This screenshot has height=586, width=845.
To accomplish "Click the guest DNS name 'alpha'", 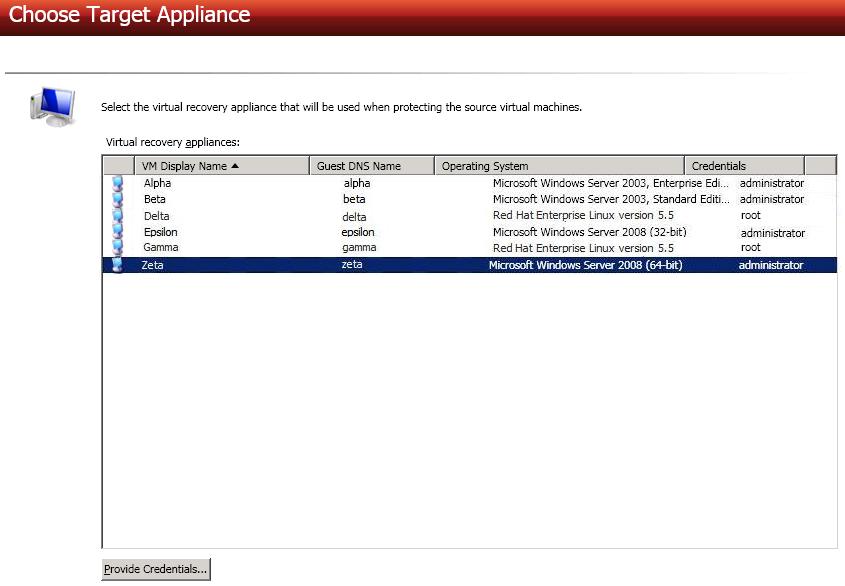I will pos(357,183).
